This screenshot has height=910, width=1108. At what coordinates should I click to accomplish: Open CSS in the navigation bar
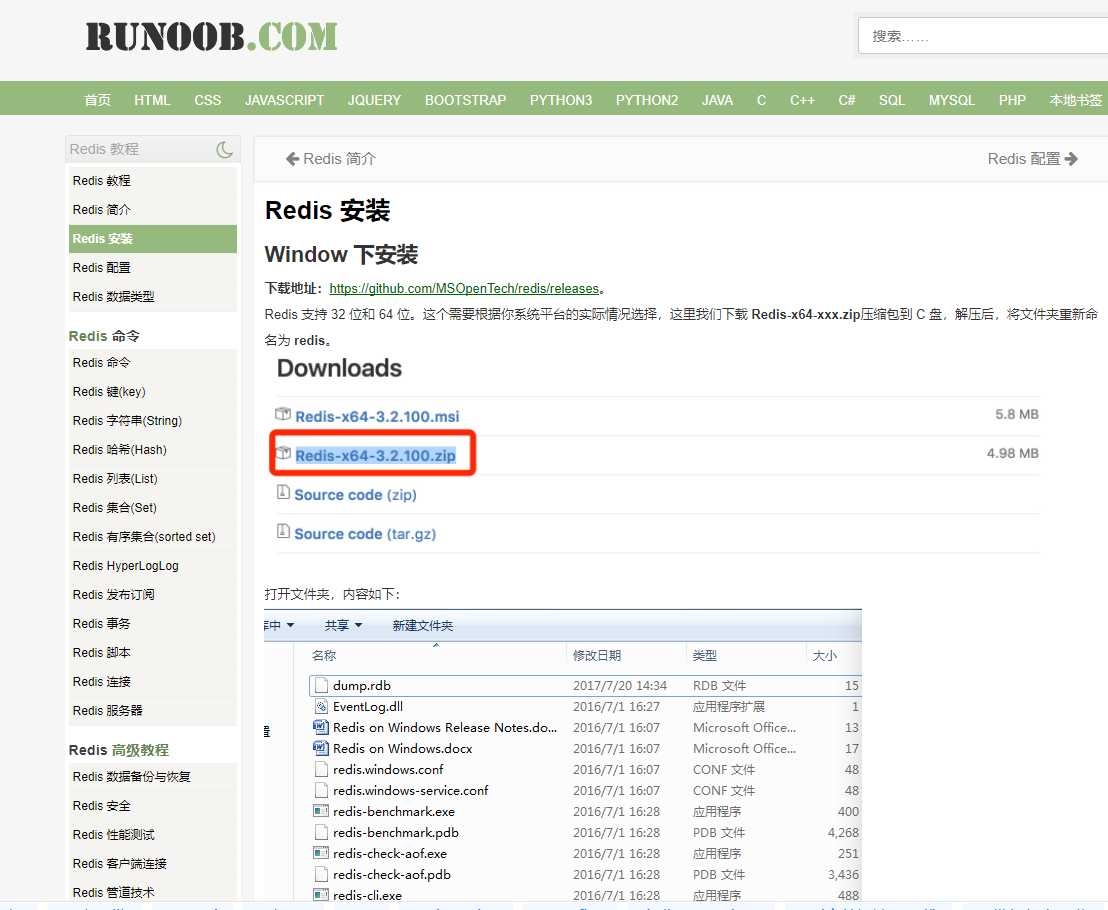coord(208,100)
